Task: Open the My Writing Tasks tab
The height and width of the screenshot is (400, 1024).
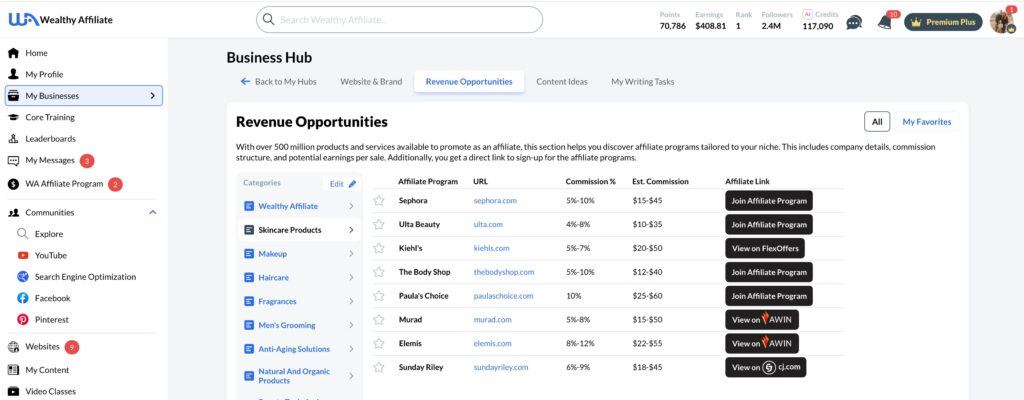Action: coord(643,82)
